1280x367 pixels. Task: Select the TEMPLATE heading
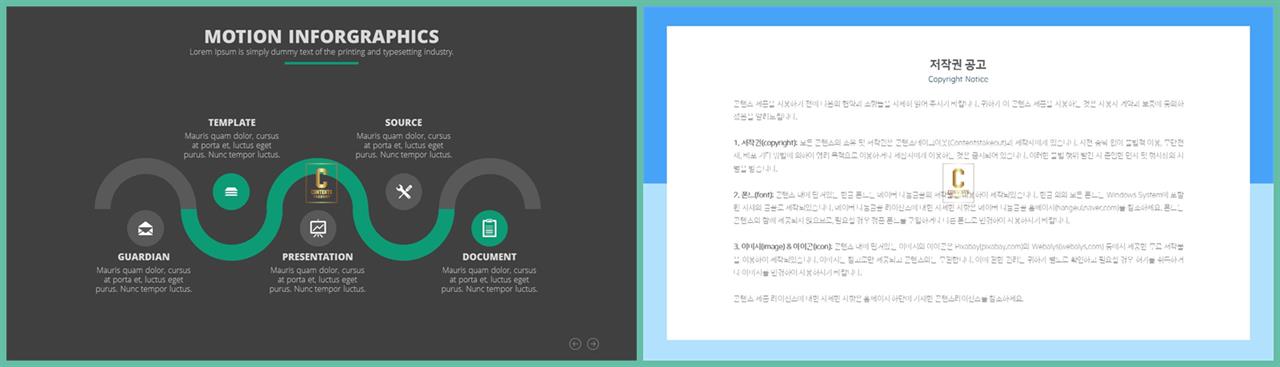point(232,122)
